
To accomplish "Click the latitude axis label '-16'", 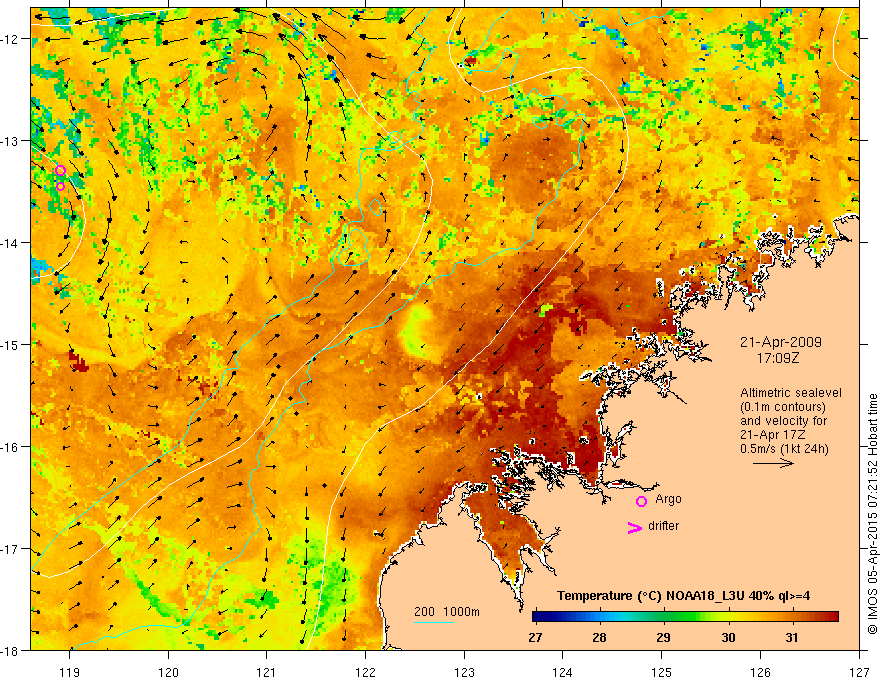I will click(11, 447).
